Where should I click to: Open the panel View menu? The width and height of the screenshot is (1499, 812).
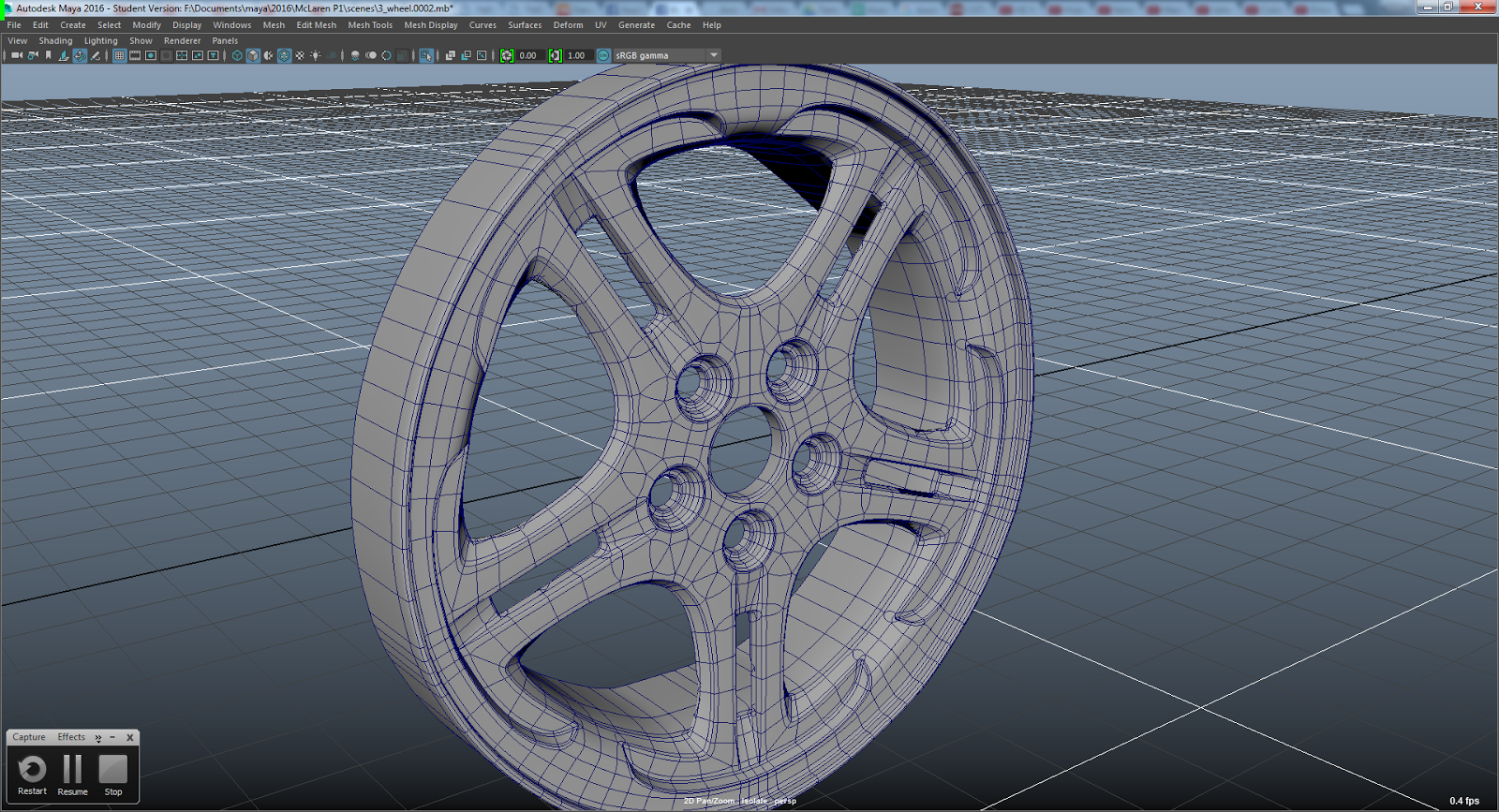pyautogui.click(x=18, y=40)
